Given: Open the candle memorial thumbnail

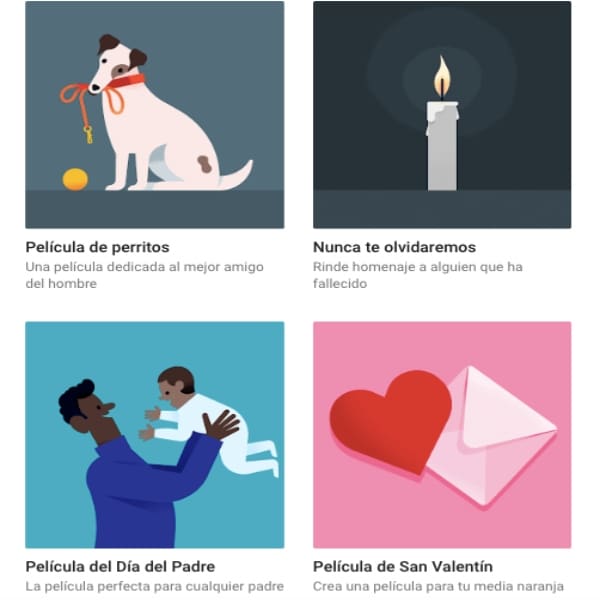Looking at the screenshot, I should click(442, 115).
